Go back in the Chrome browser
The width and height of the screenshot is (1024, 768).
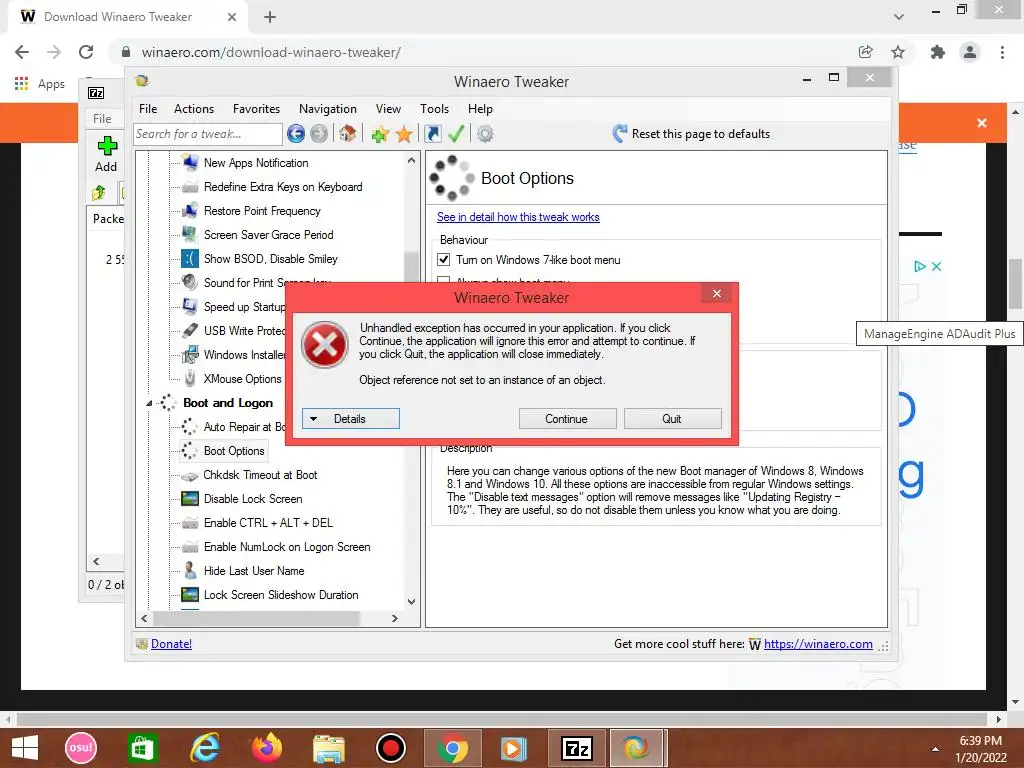click(x=22, y=52)
